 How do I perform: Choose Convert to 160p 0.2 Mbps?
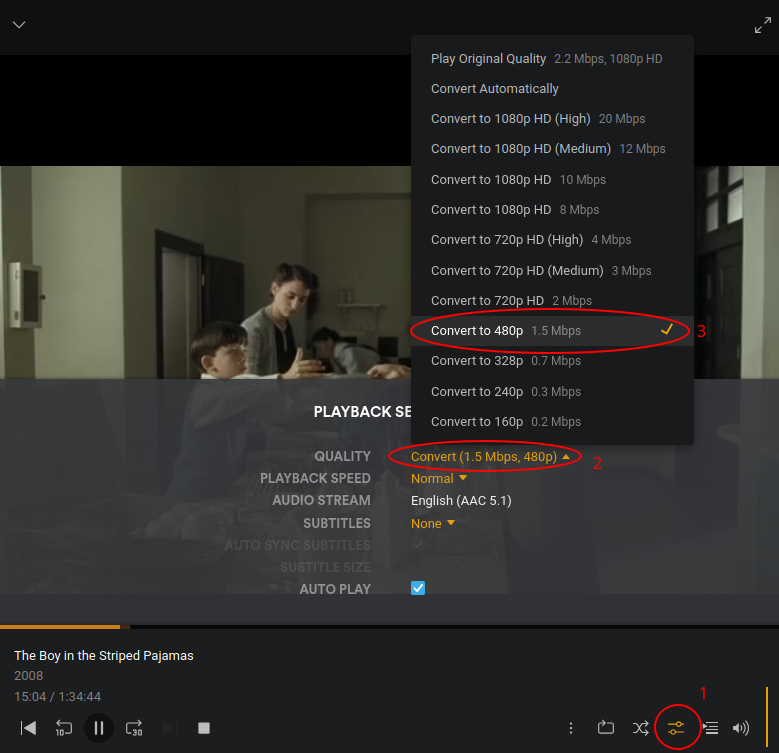tap(552, 422)
